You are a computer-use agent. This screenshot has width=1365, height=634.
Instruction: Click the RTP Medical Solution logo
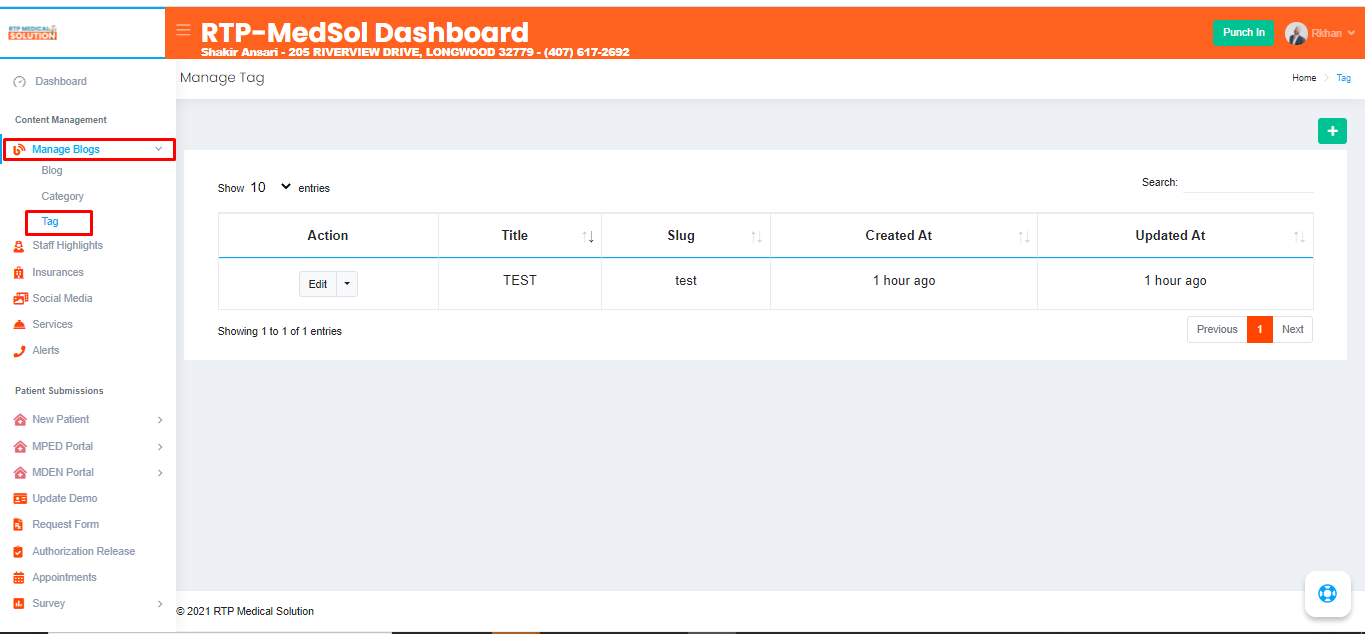33,33
